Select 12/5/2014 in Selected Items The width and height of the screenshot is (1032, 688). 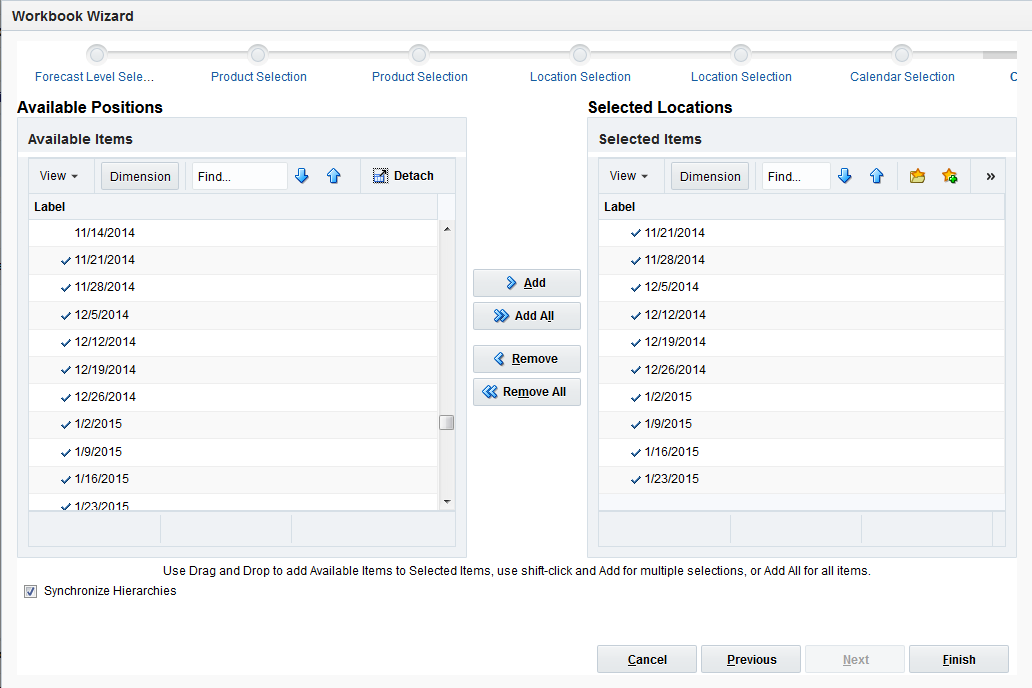[802, 288]
